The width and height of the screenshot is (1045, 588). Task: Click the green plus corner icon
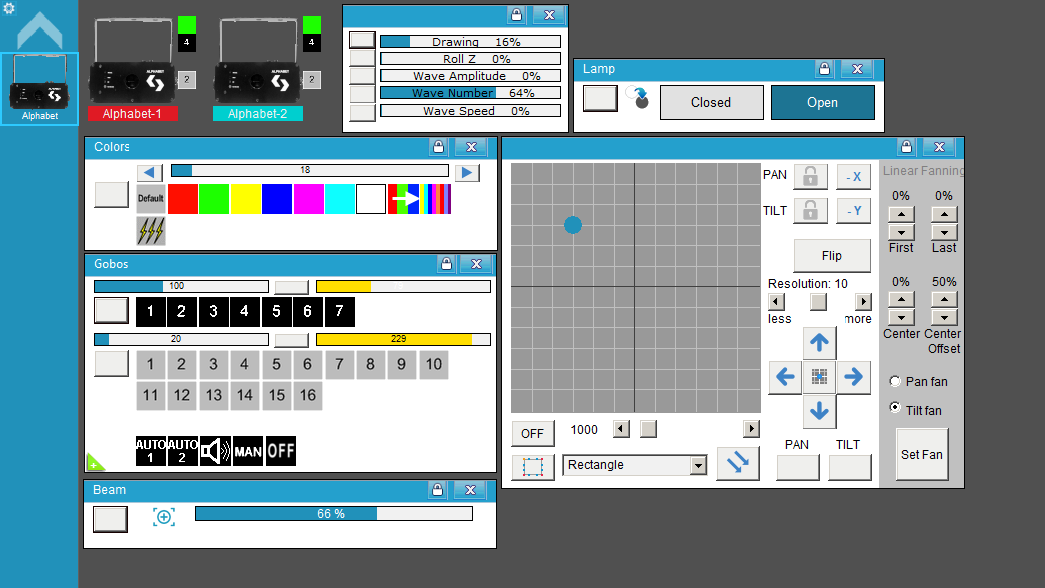point(95,462)
